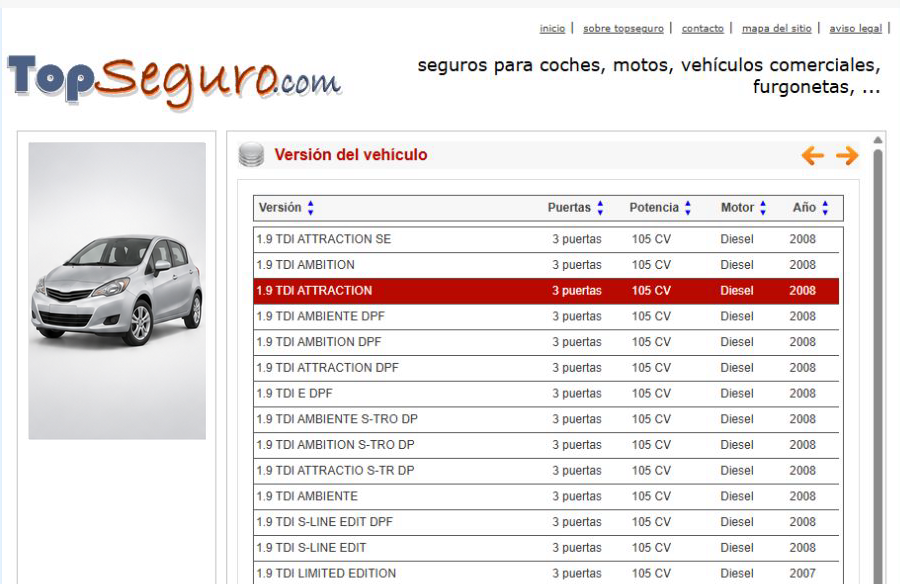Click Diesel in the S-LINE EDIT DPF row
The image size is (900, 584).
pos(737,522)
